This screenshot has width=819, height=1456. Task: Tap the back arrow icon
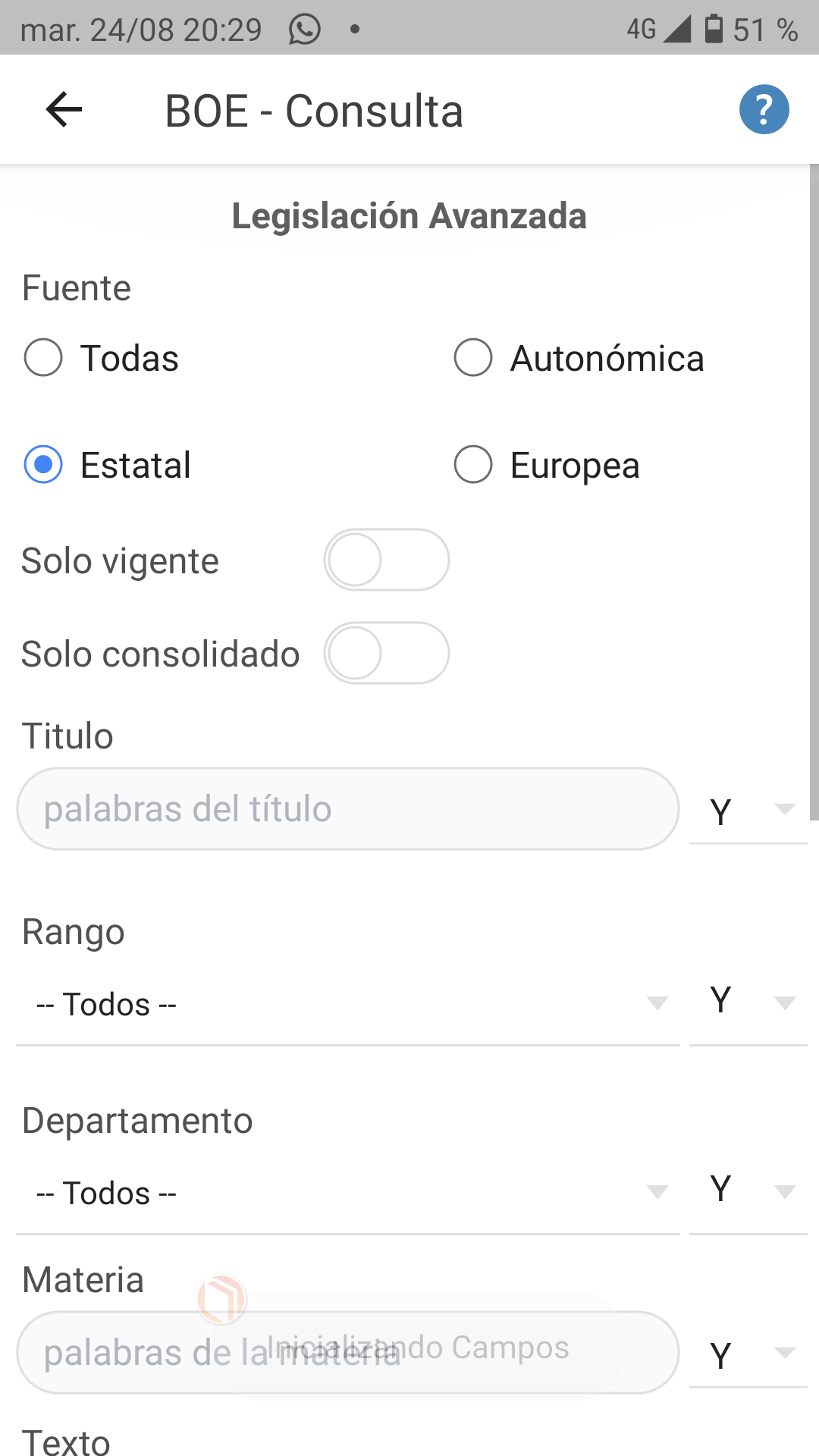tap(64, 110)
